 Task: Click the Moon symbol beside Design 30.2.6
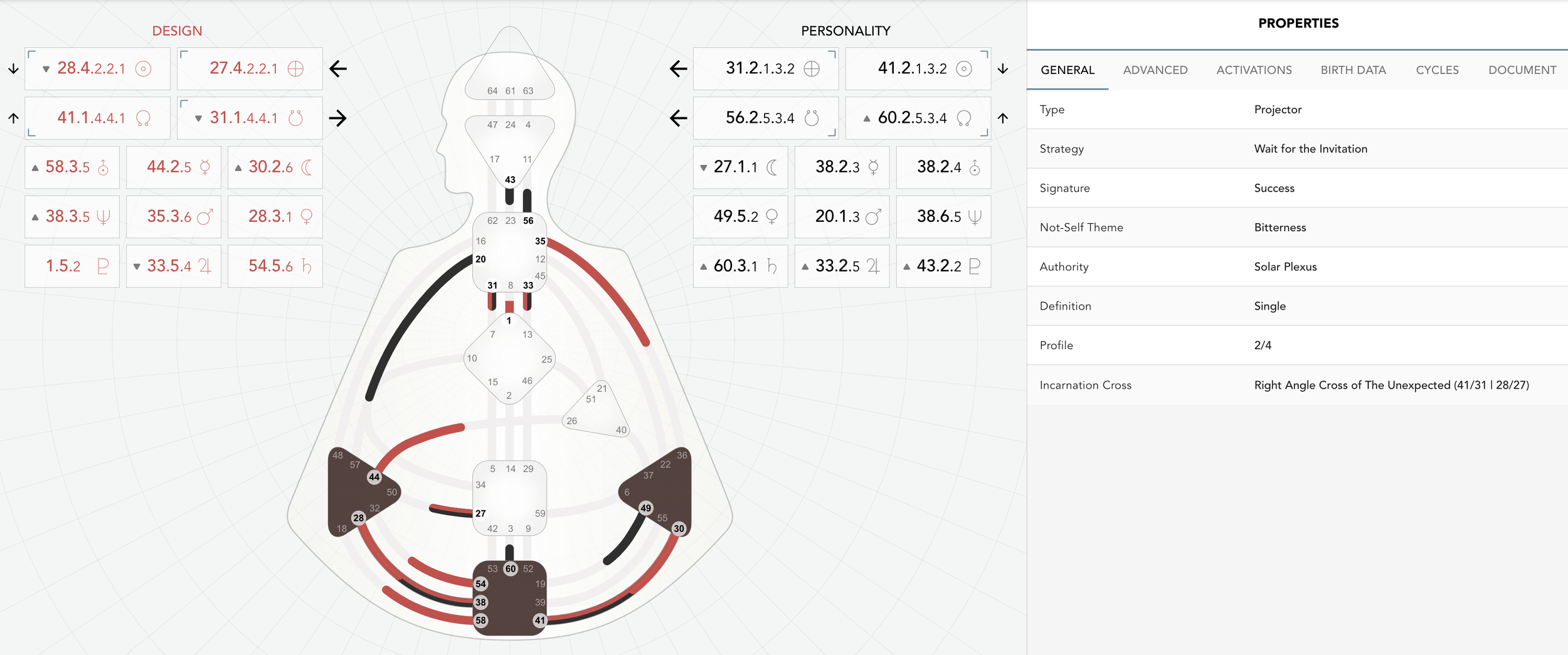pyautogui.click(x=307, y=167)
